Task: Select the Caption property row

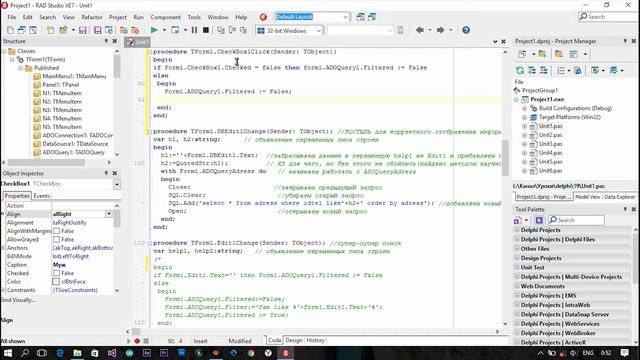Action: coord(60,265)
